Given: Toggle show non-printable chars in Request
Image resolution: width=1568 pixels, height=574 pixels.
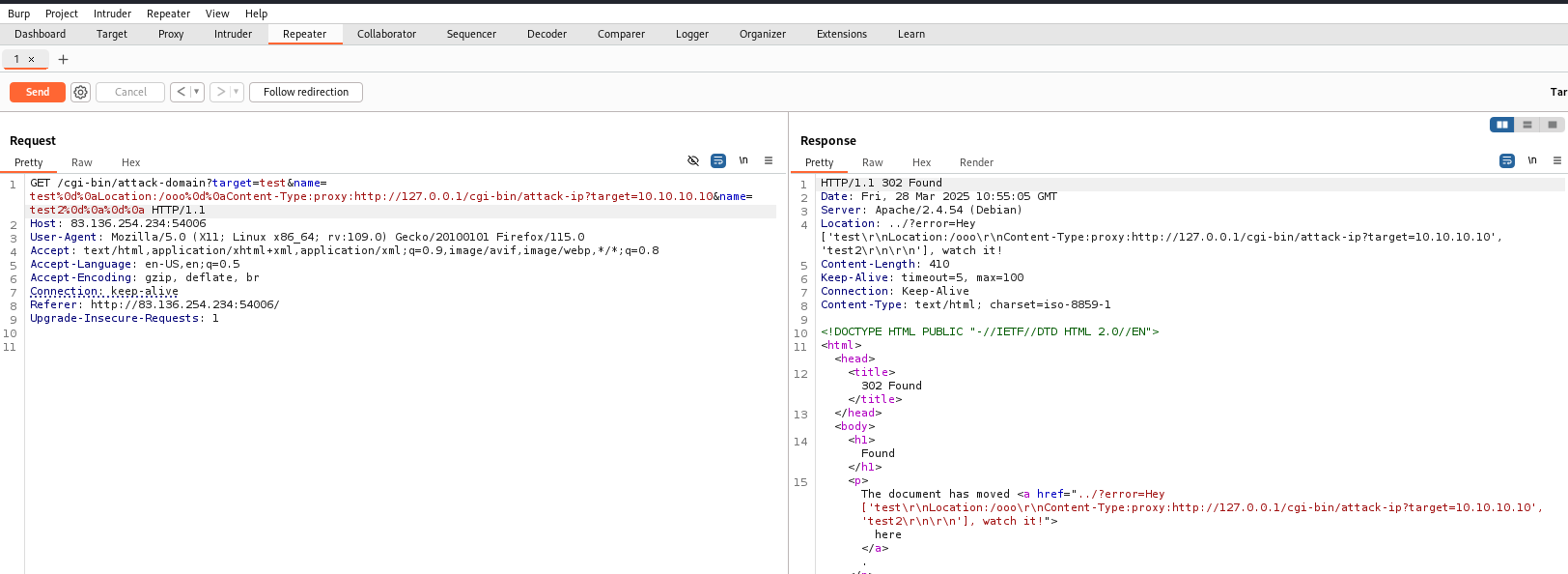Looking at the screenshot, I should pyautogui.click(x=743, y=160).
